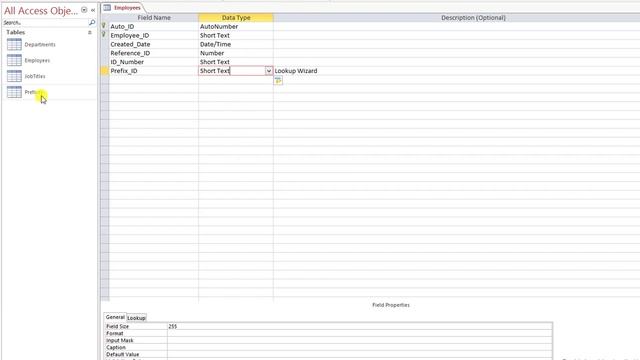640x360 pixels.
Task: Select the Auto_ID primary key row selector
Action: coord(104,27)
